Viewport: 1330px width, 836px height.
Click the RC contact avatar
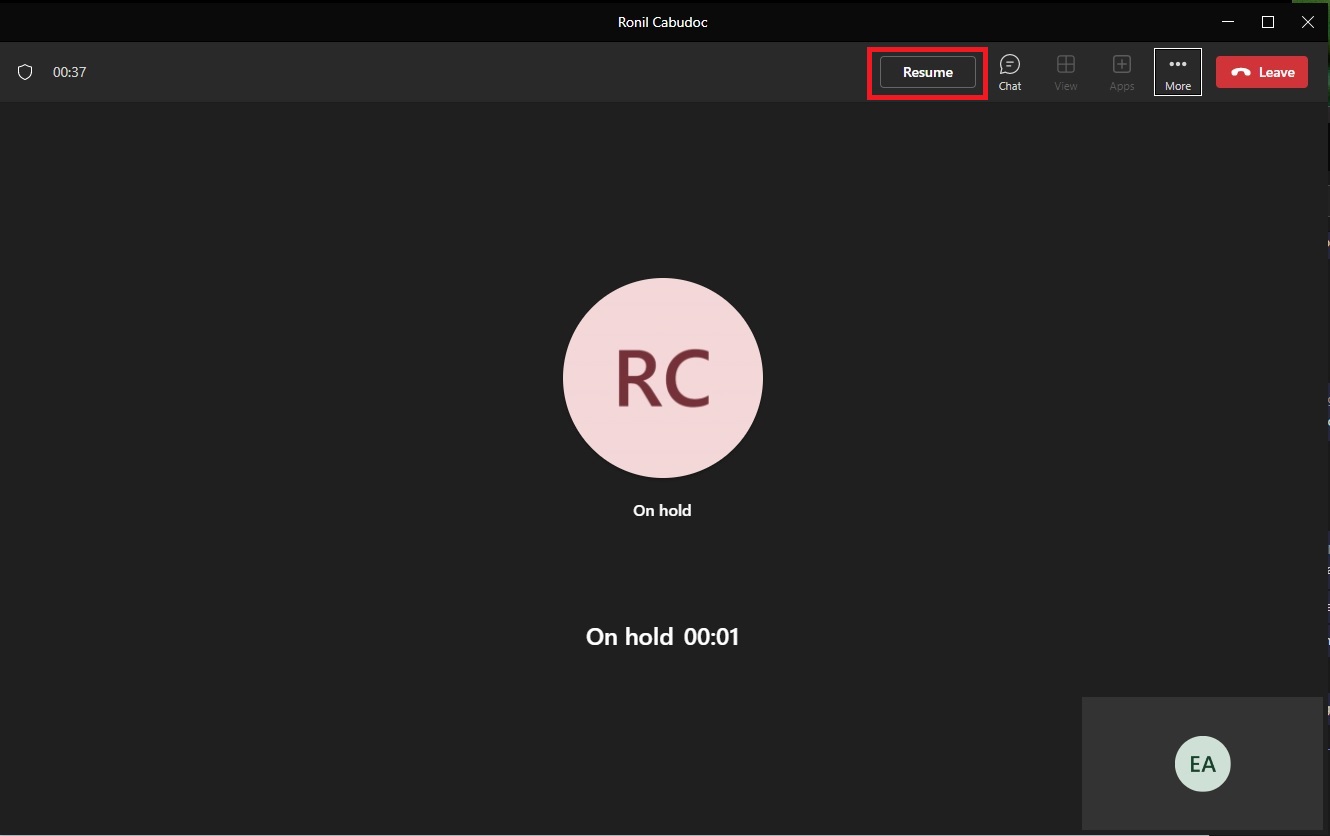663,378
